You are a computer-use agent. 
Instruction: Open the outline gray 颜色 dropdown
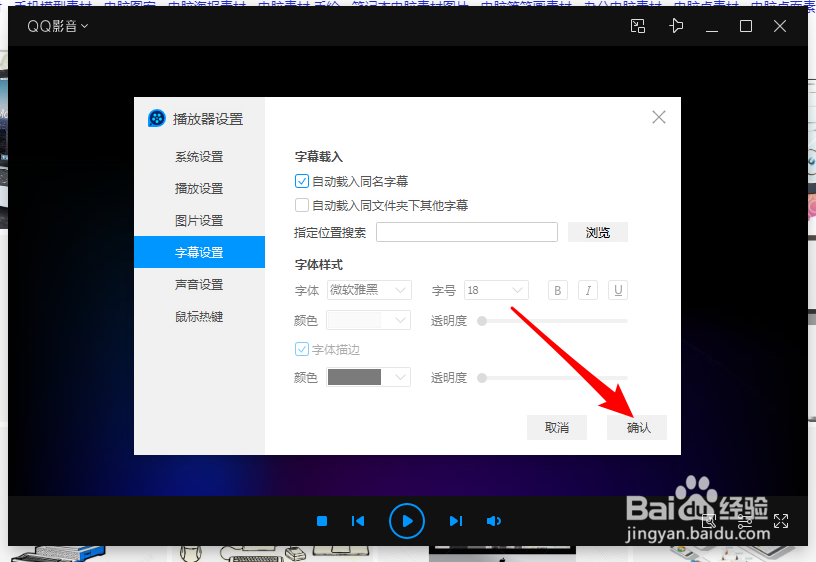coord(368,377)
